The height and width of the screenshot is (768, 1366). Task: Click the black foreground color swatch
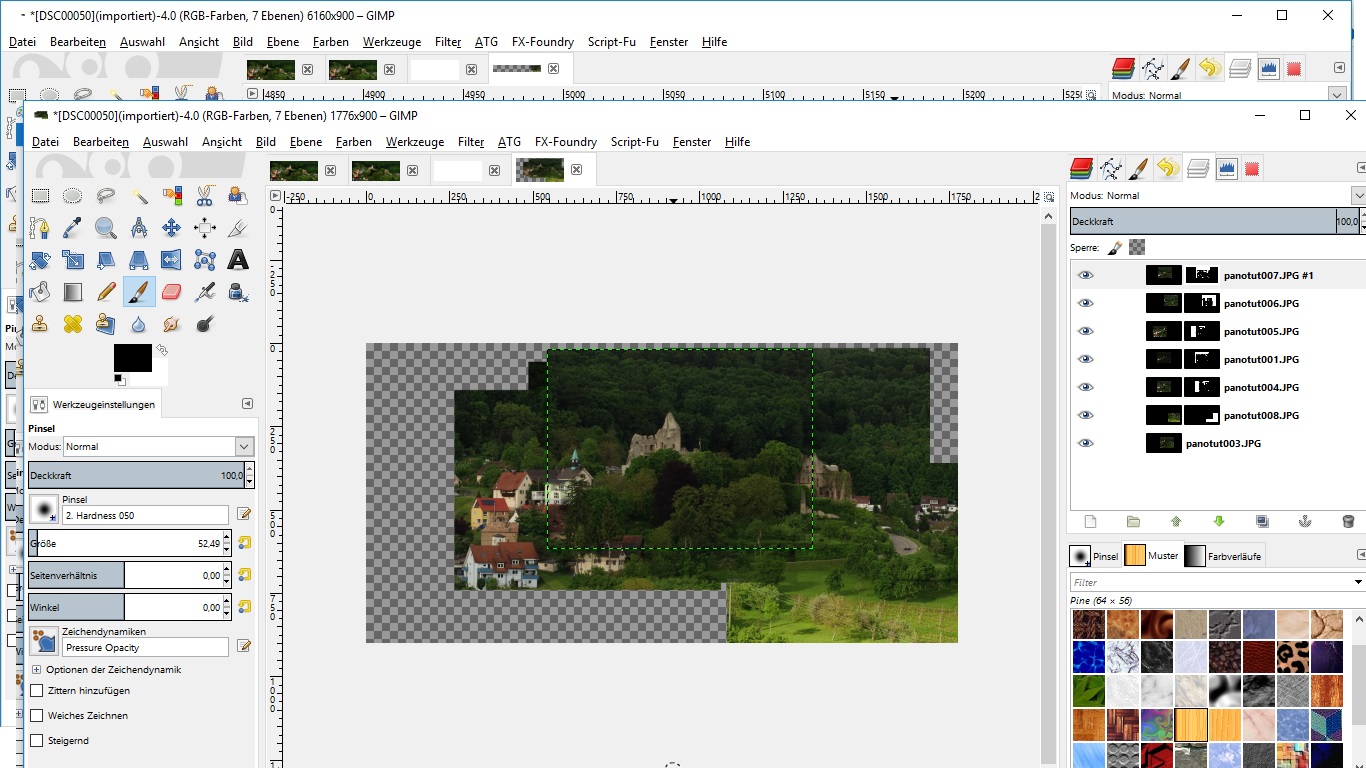pyautogui.click(x=132, y=358)
